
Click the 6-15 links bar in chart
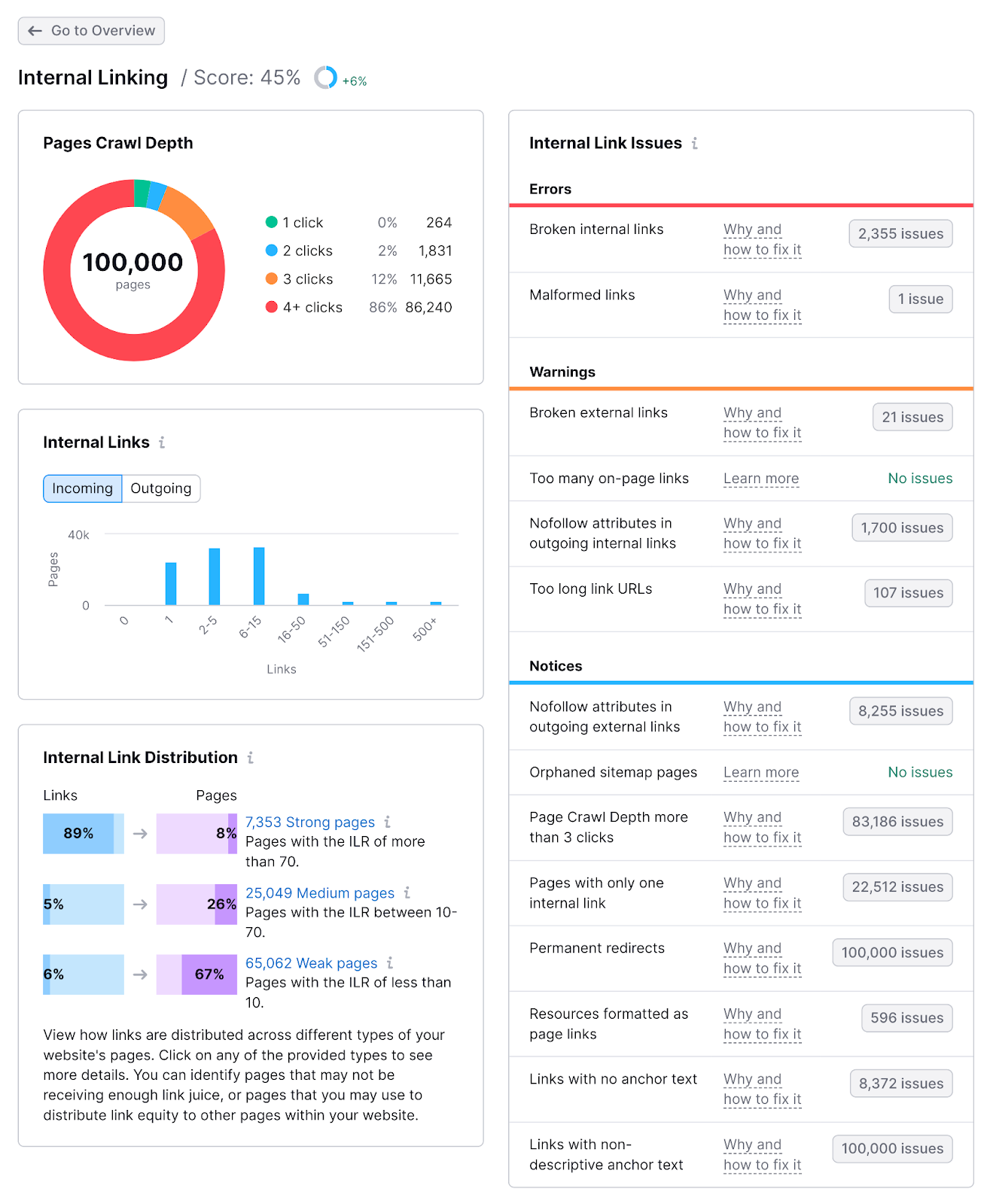[259, 576]
